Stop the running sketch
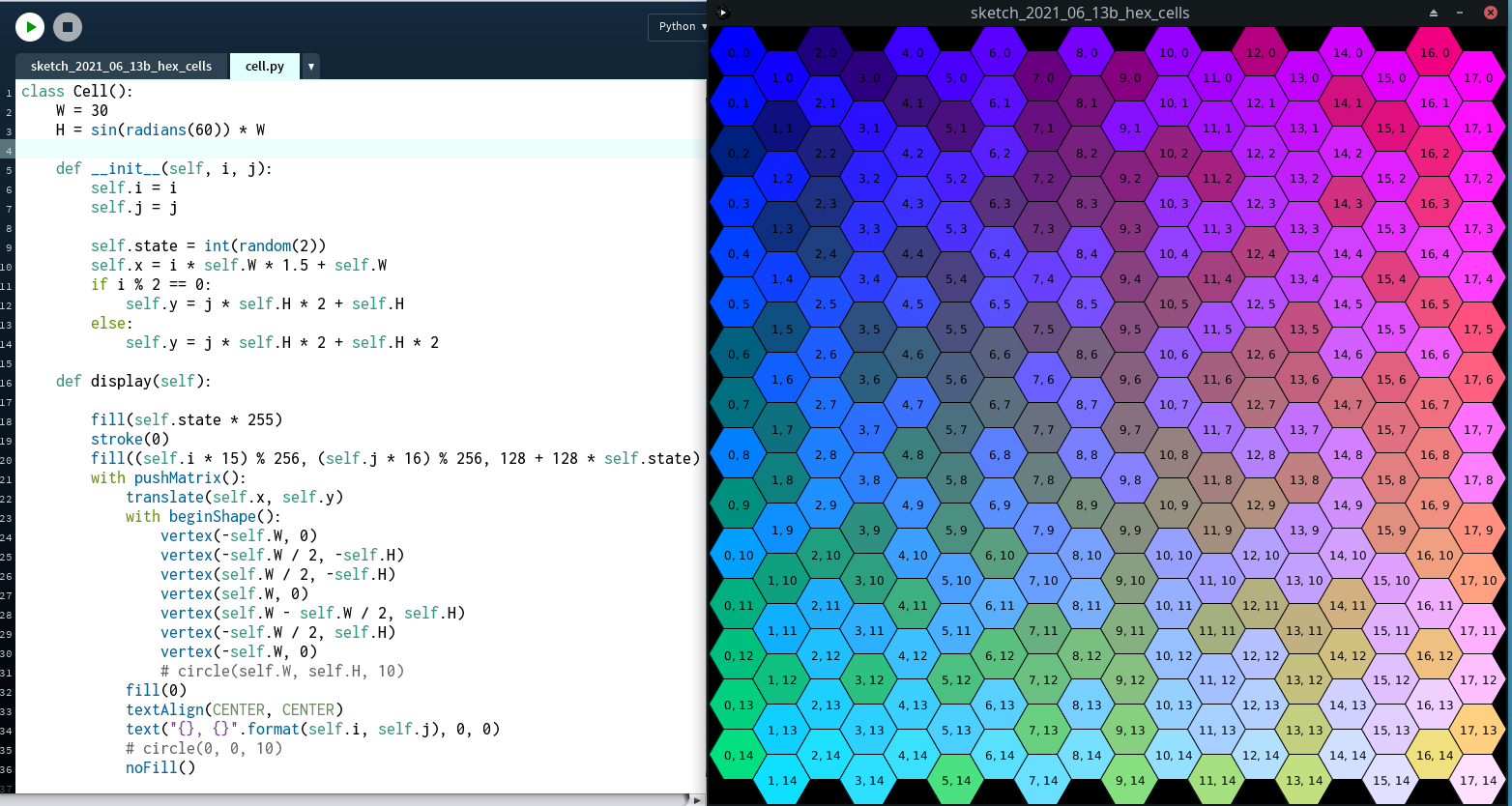The width and height of the screenshot is (1512, 806). (67, 27)
